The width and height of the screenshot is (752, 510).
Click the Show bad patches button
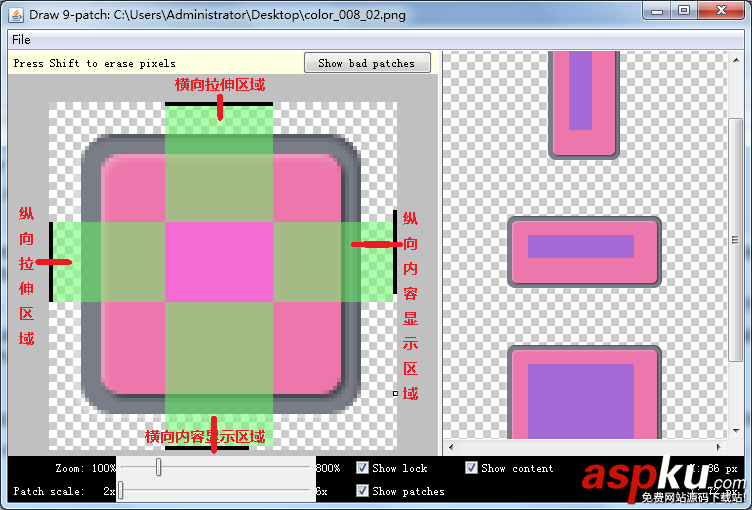point(367,63)
